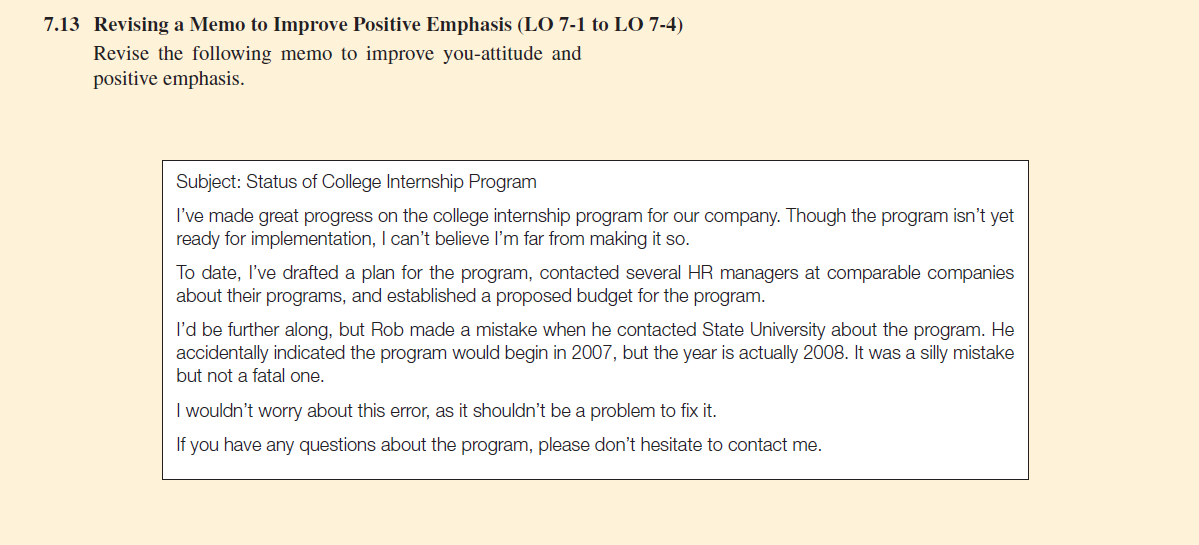Screen dimensions: 1199x545
Task: Click the heading 'Revising a Memo to Improve Positive Emphasis'
Action: pyautogui.click(x=303, y=24)
